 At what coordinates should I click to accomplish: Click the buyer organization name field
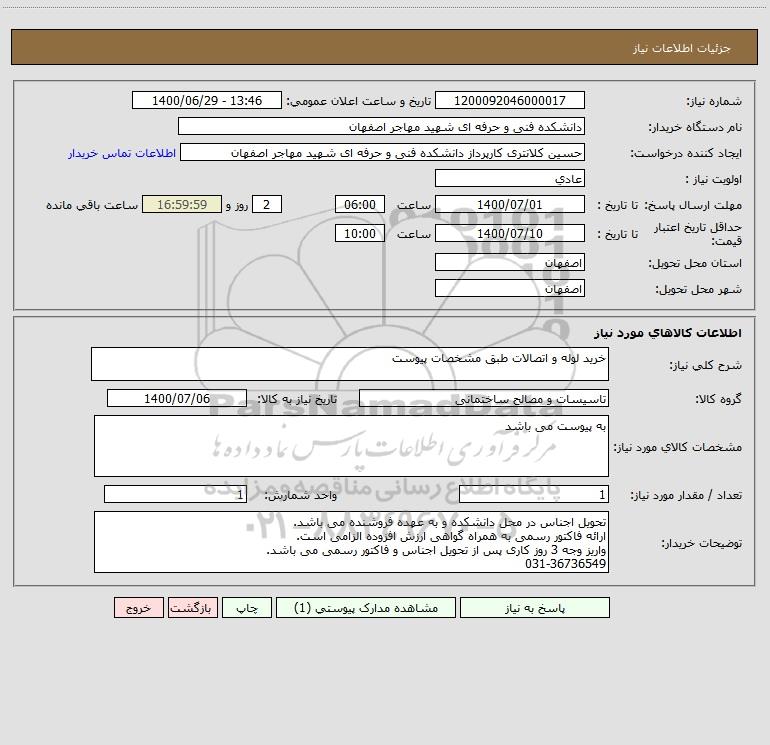(x=381, y=126)
